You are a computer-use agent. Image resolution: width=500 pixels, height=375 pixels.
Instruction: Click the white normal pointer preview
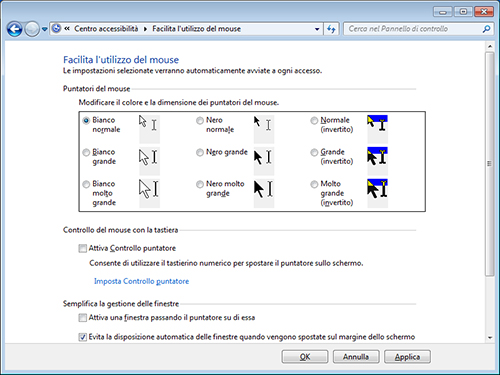click(149, 129)
